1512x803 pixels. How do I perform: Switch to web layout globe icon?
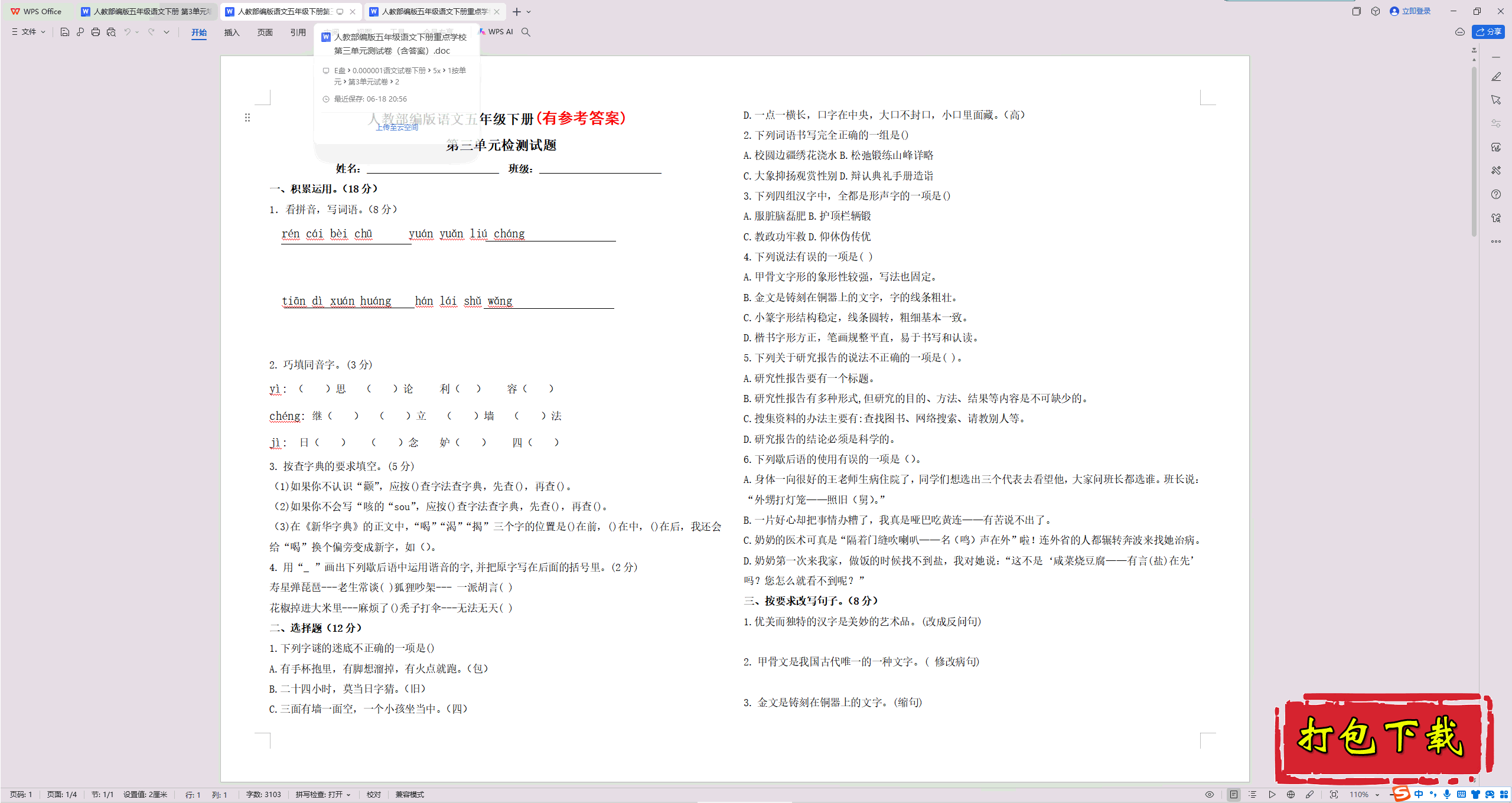tap(1291, 795)
